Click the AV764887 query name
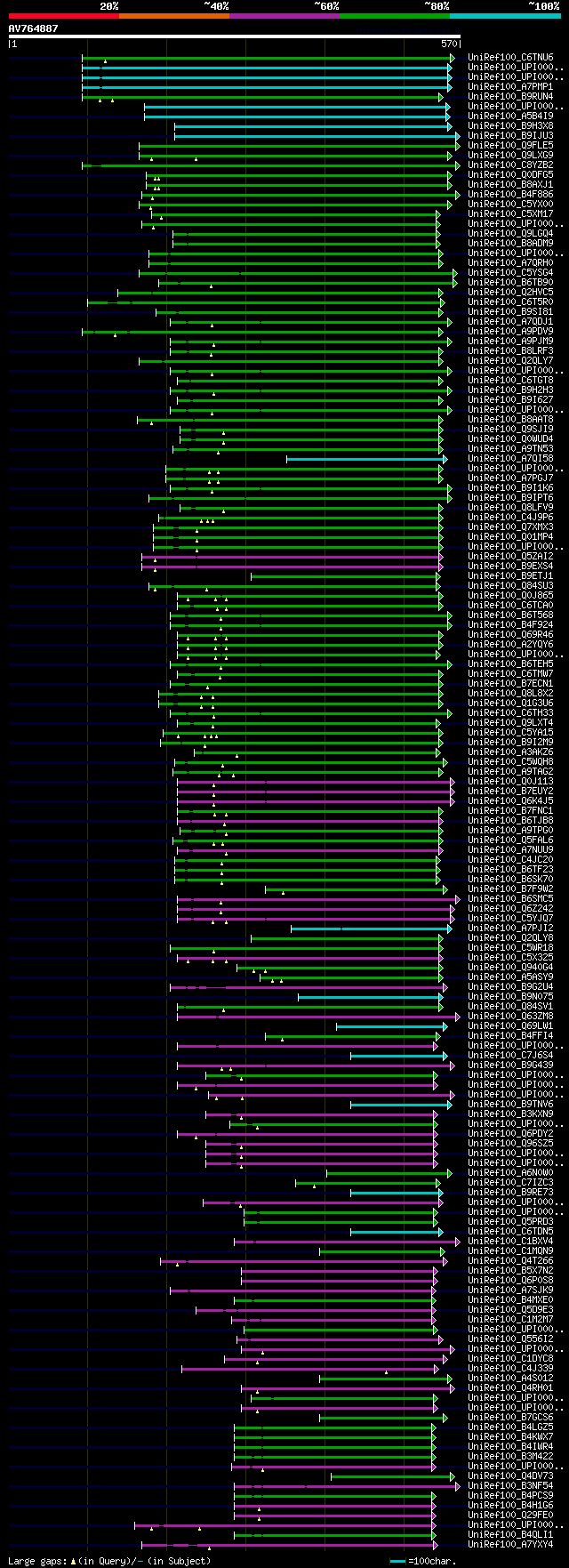The image size is (569, 1568). (34, 28)
